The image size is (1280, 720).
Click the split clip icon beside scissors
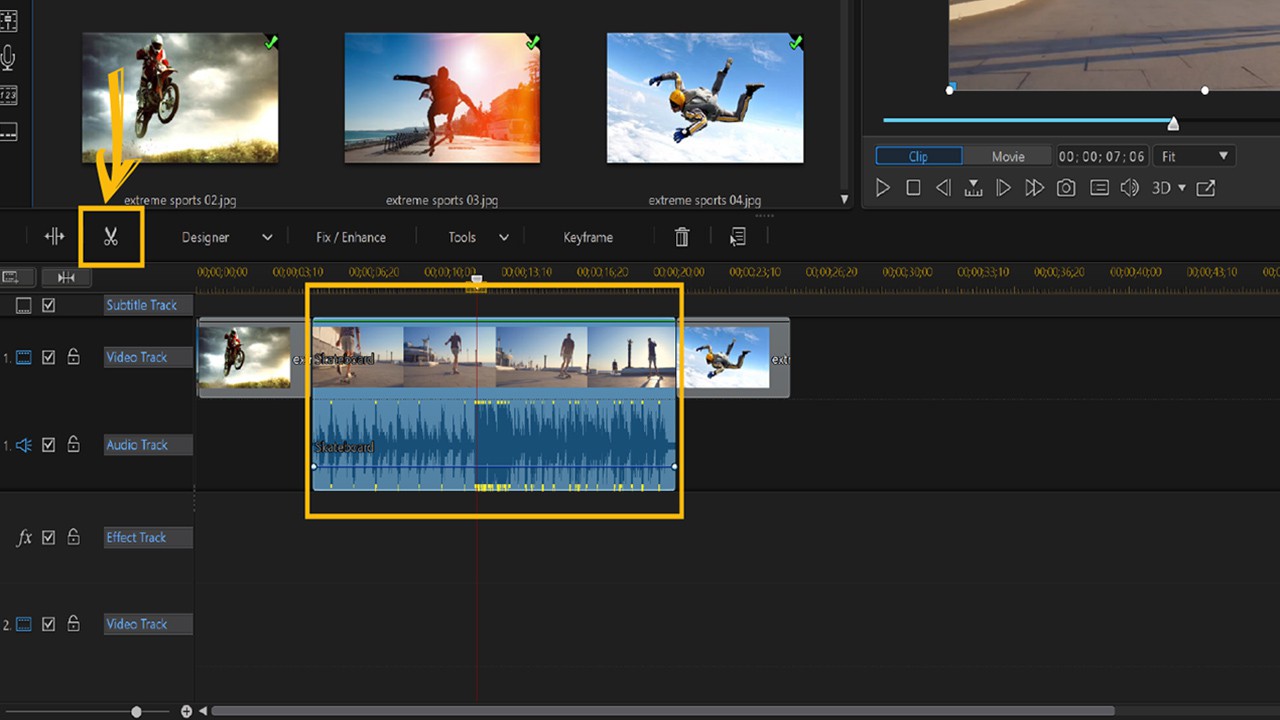[x=54, y=237]
